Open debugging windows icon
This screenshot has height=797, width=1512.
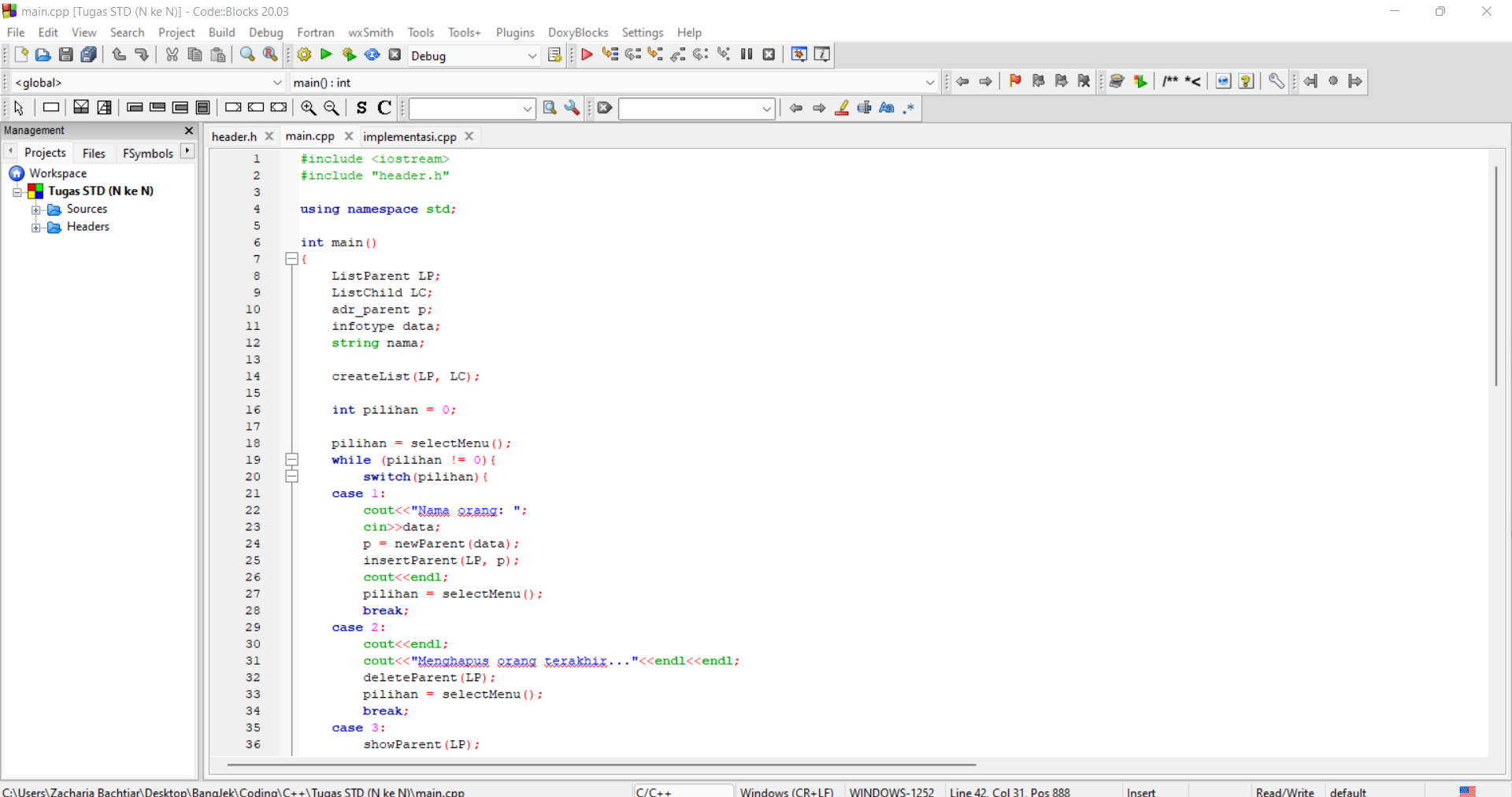click(799, 55)
